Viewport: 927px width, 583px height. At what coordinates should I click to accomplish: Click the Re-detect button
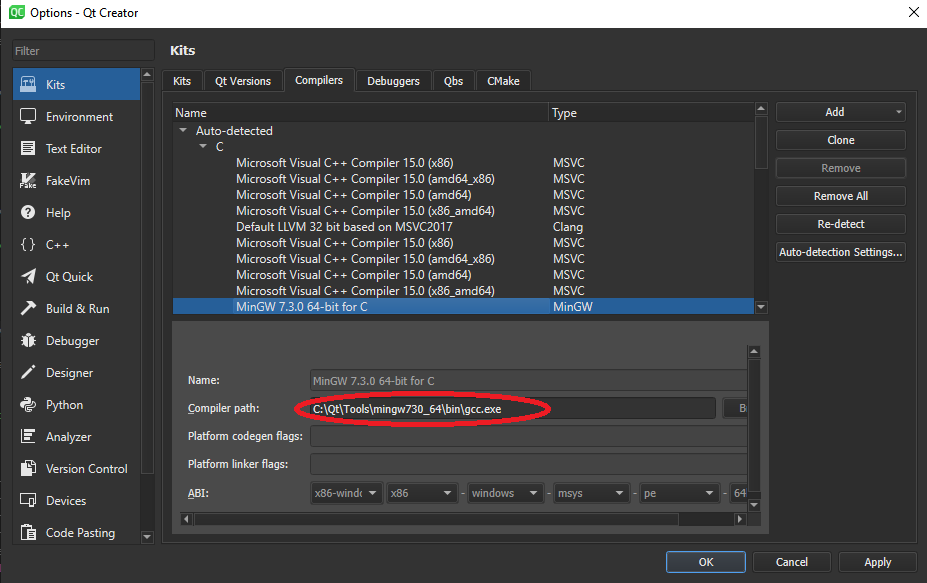pos(841,224)
